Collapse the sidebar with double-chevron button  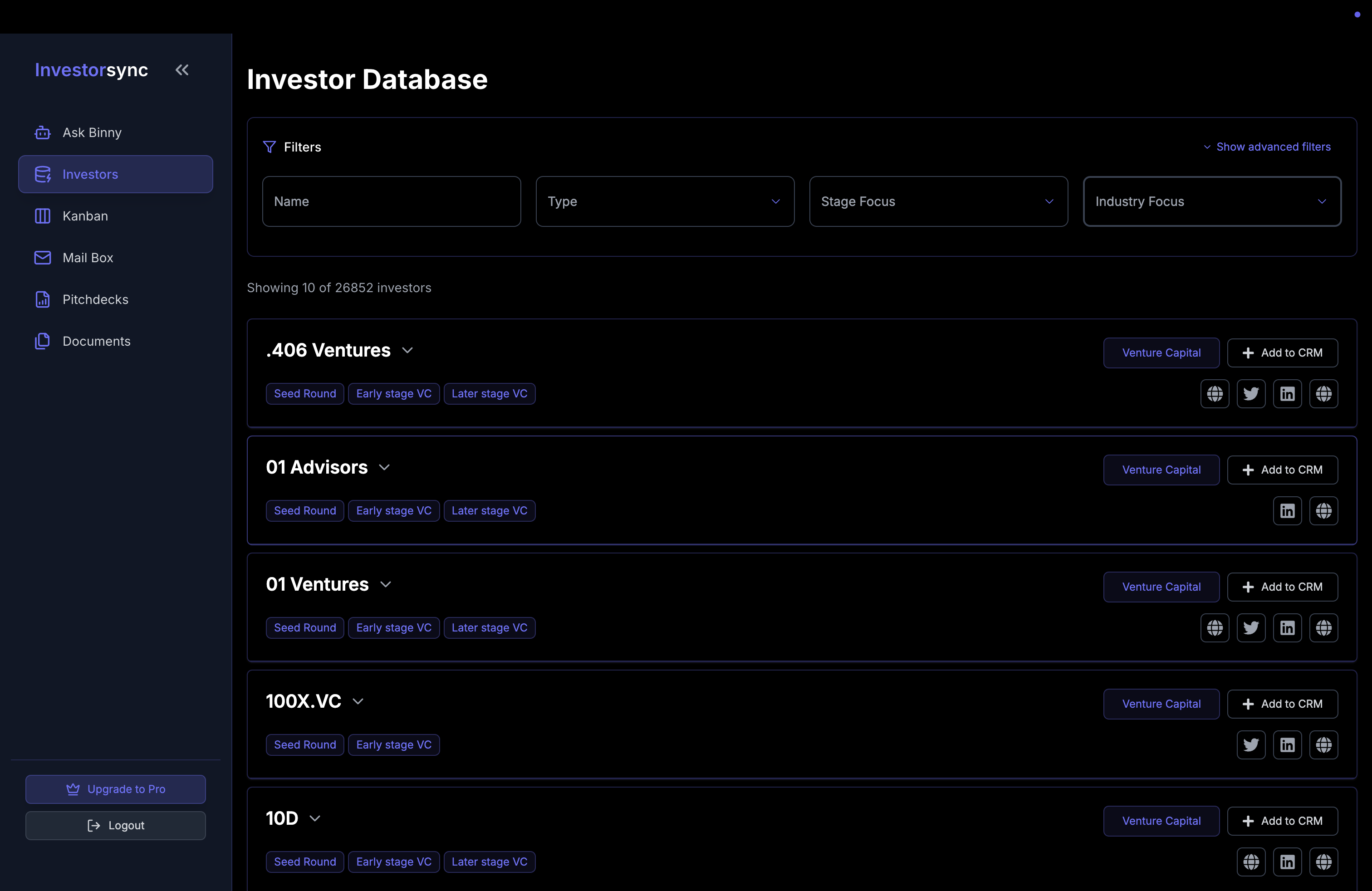pos(181,70)
